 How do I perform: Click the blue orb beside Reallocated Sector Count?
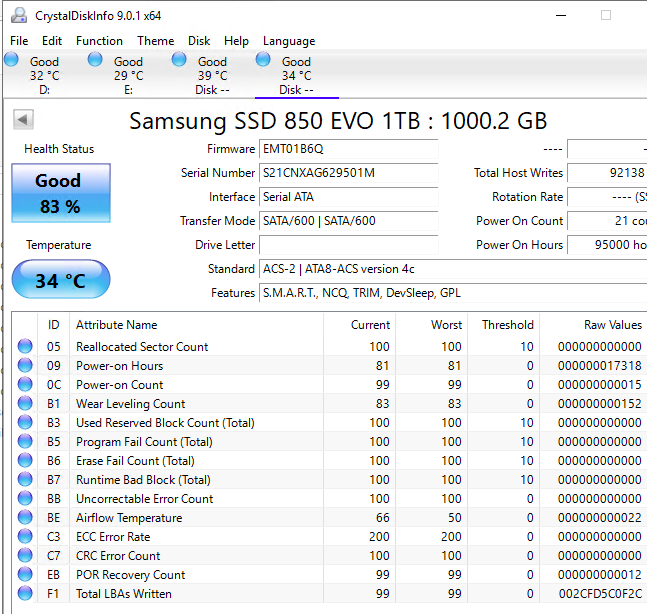pyautogui.click(x=25, y=347)
